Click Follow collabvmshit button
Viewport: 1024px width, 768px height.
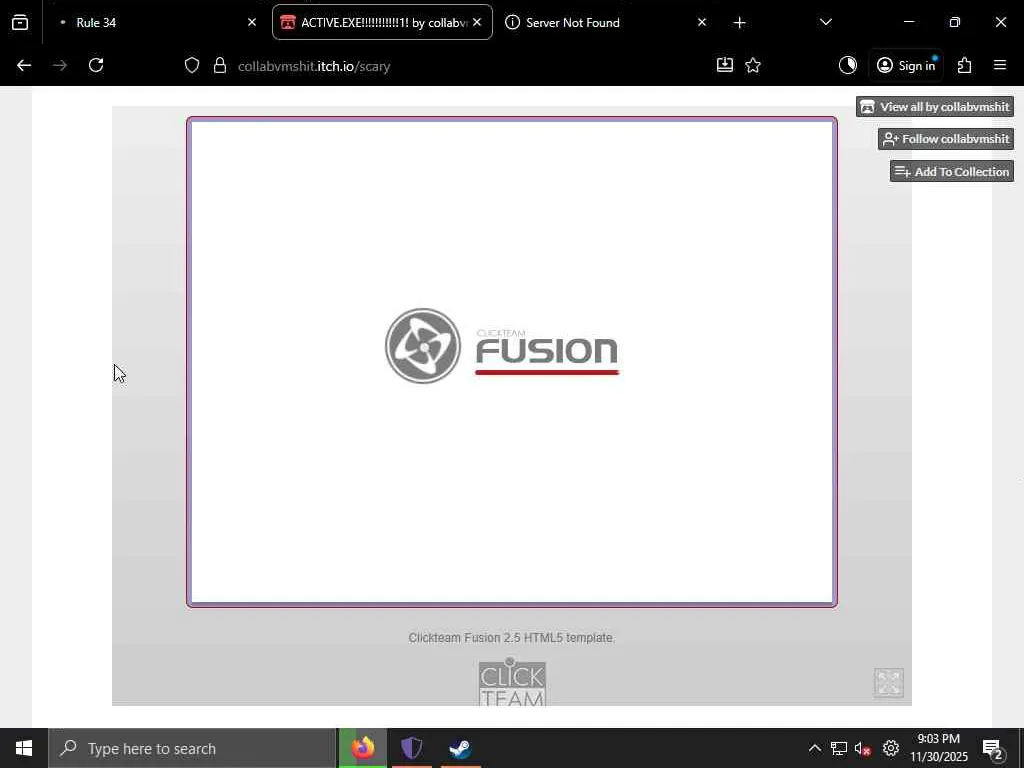tap(946, 138)
